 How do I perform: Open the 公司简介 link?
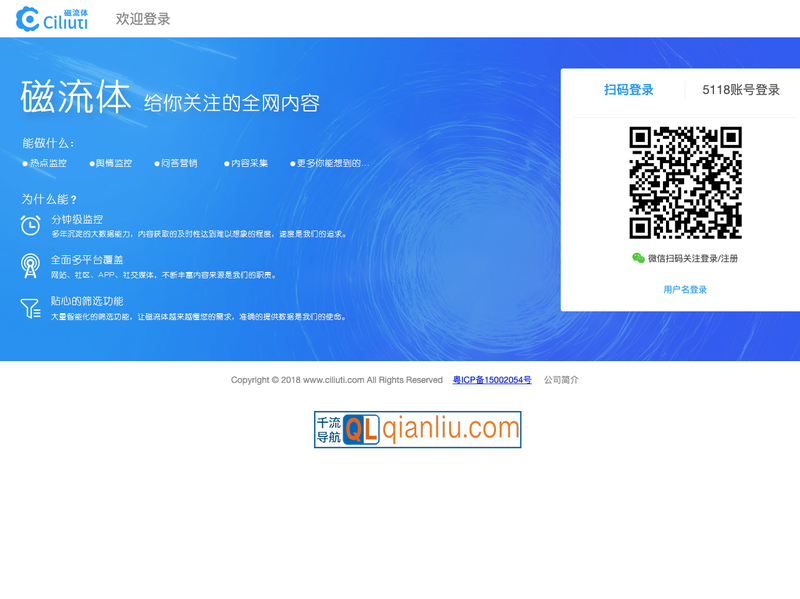pos(561,380)
